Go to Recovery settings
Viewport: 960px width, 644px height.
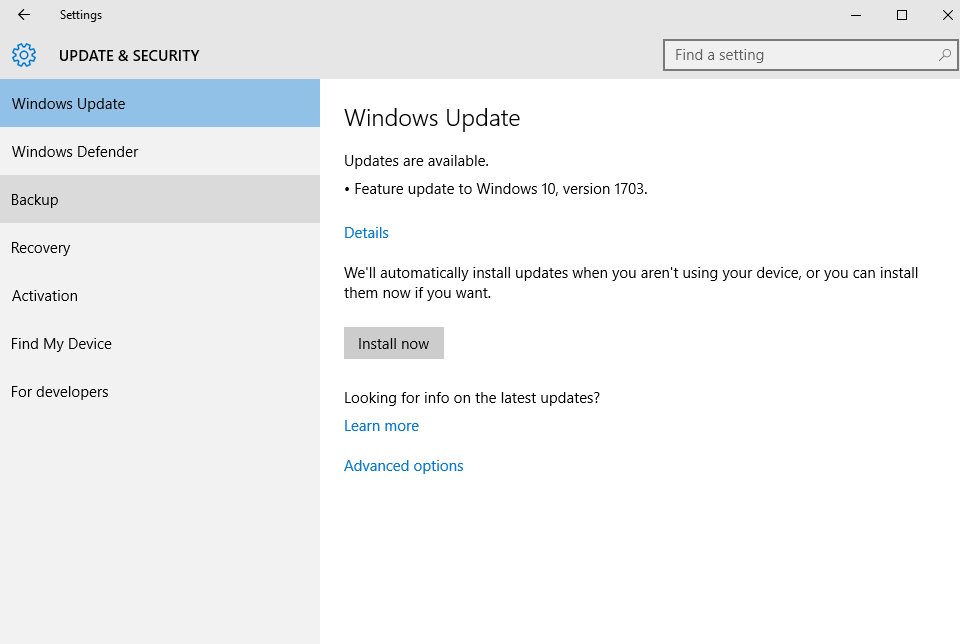click(160, 247)
